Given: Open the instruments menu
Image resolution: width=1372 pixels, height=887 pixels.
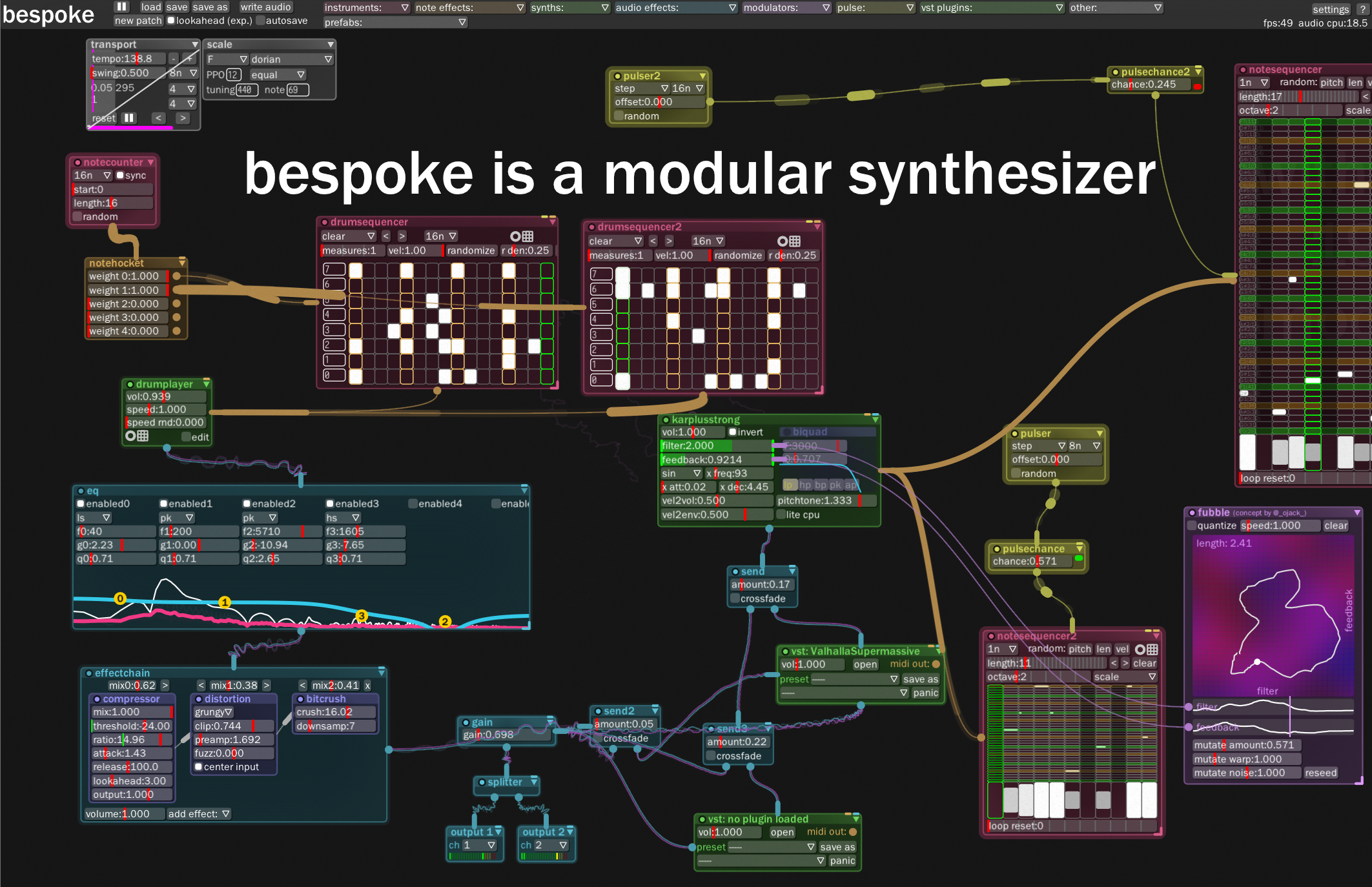Looking at the screenshot, I should click(x=366, y=8).
